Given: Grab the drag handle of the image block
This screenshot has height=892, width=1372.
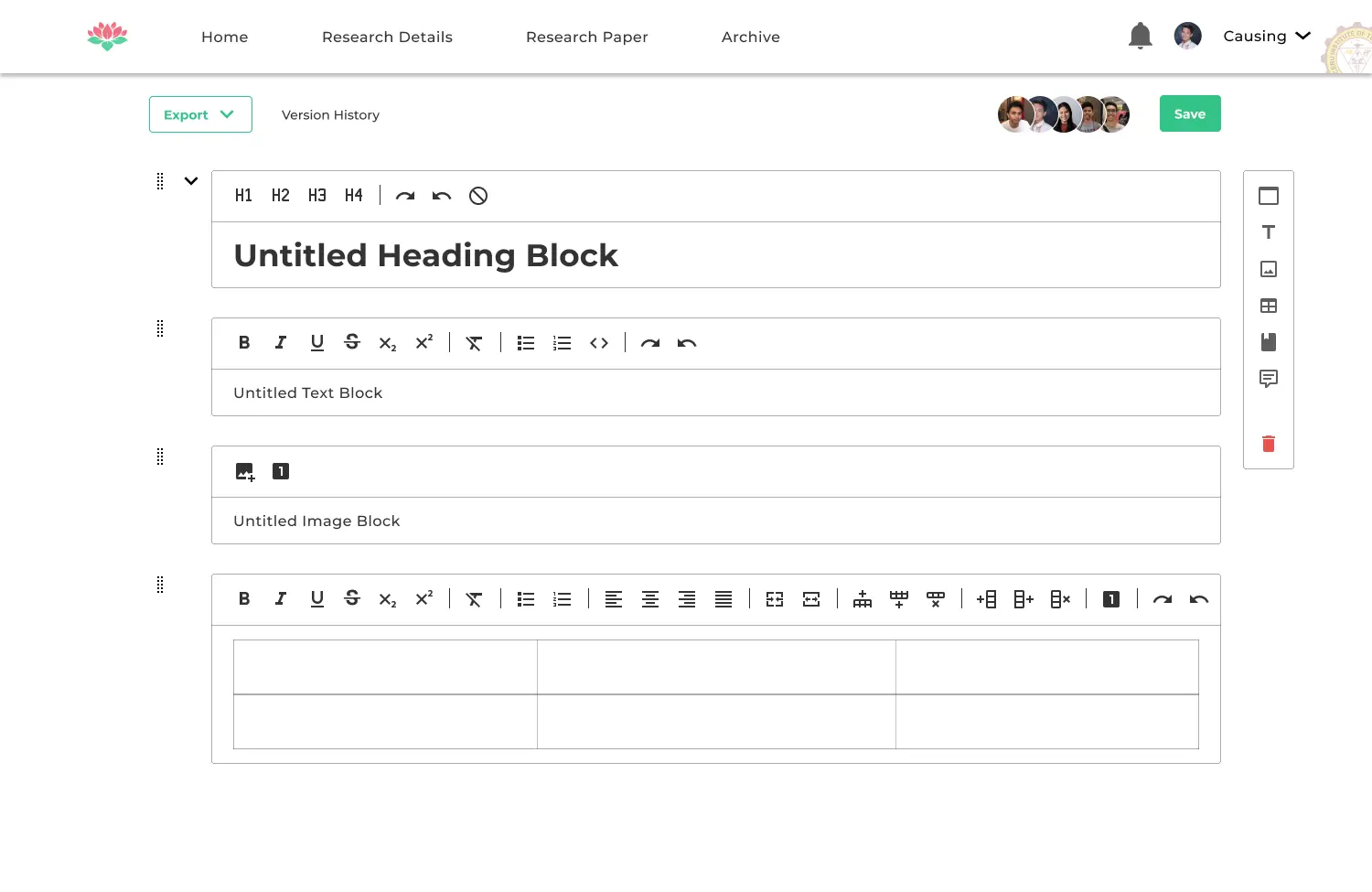Looking at the screenshot, I should (x=160, y=457).
